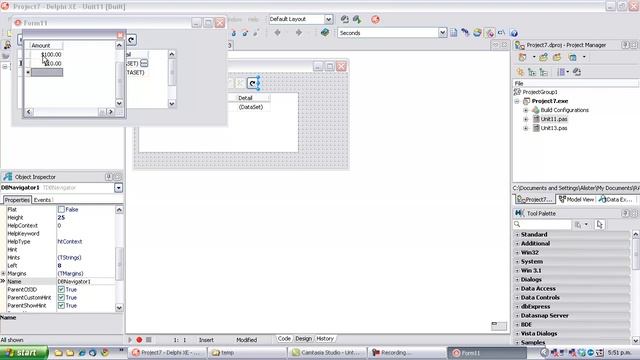
Task: Click the Tool Palette search field
Action: tap(542, 224)
